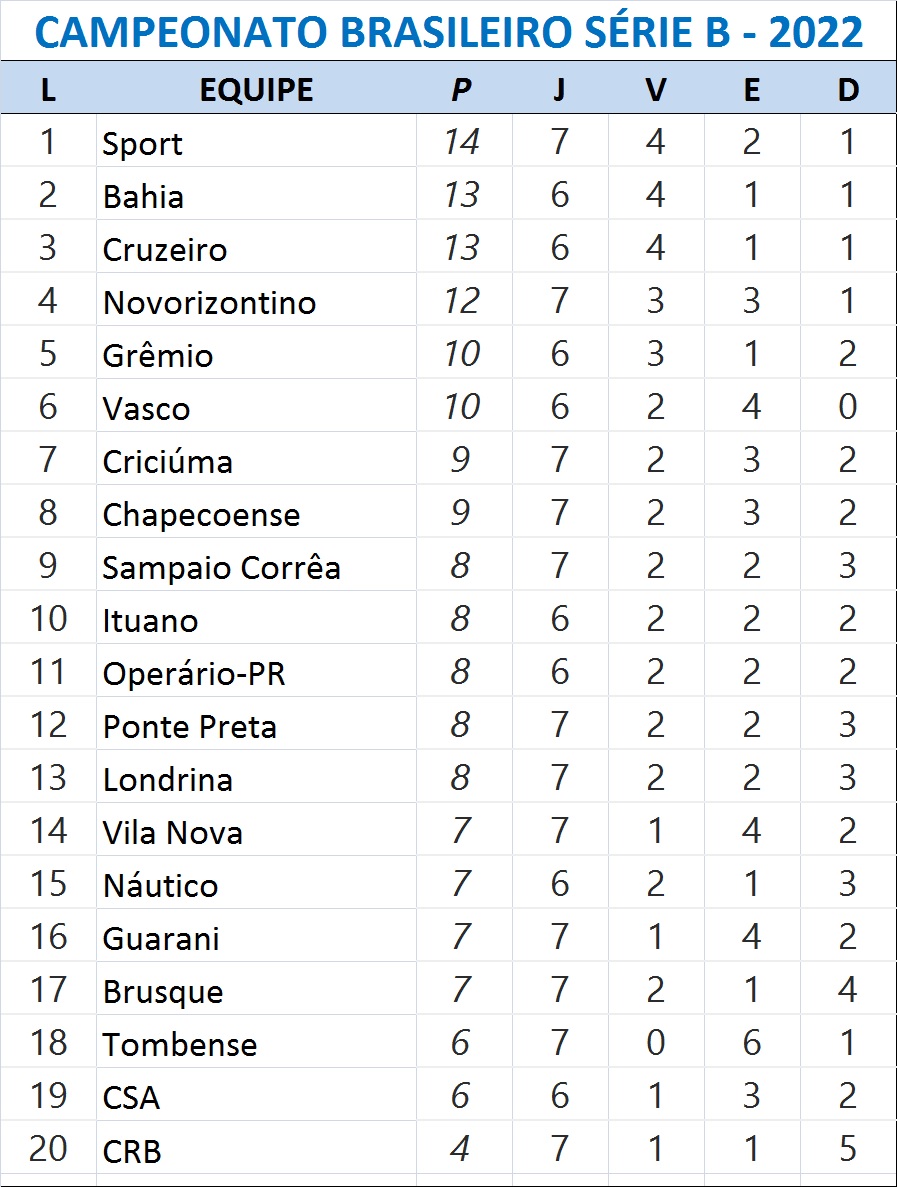897x1187 pixels.
Task: Click the Operário-PR team cell
Action: (194, 674)
